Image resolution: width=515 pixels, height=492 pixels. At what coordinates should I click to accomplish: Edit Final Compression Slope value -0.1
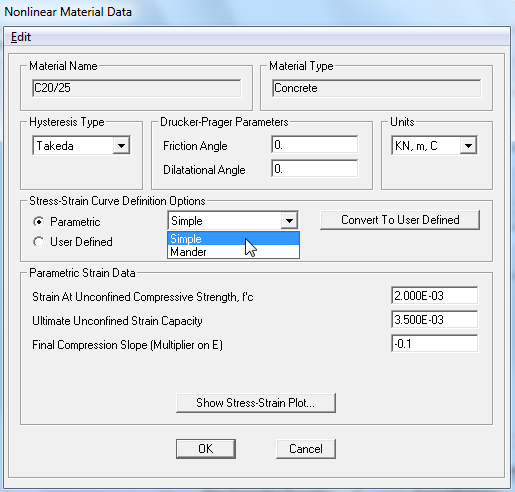(434, 343)
